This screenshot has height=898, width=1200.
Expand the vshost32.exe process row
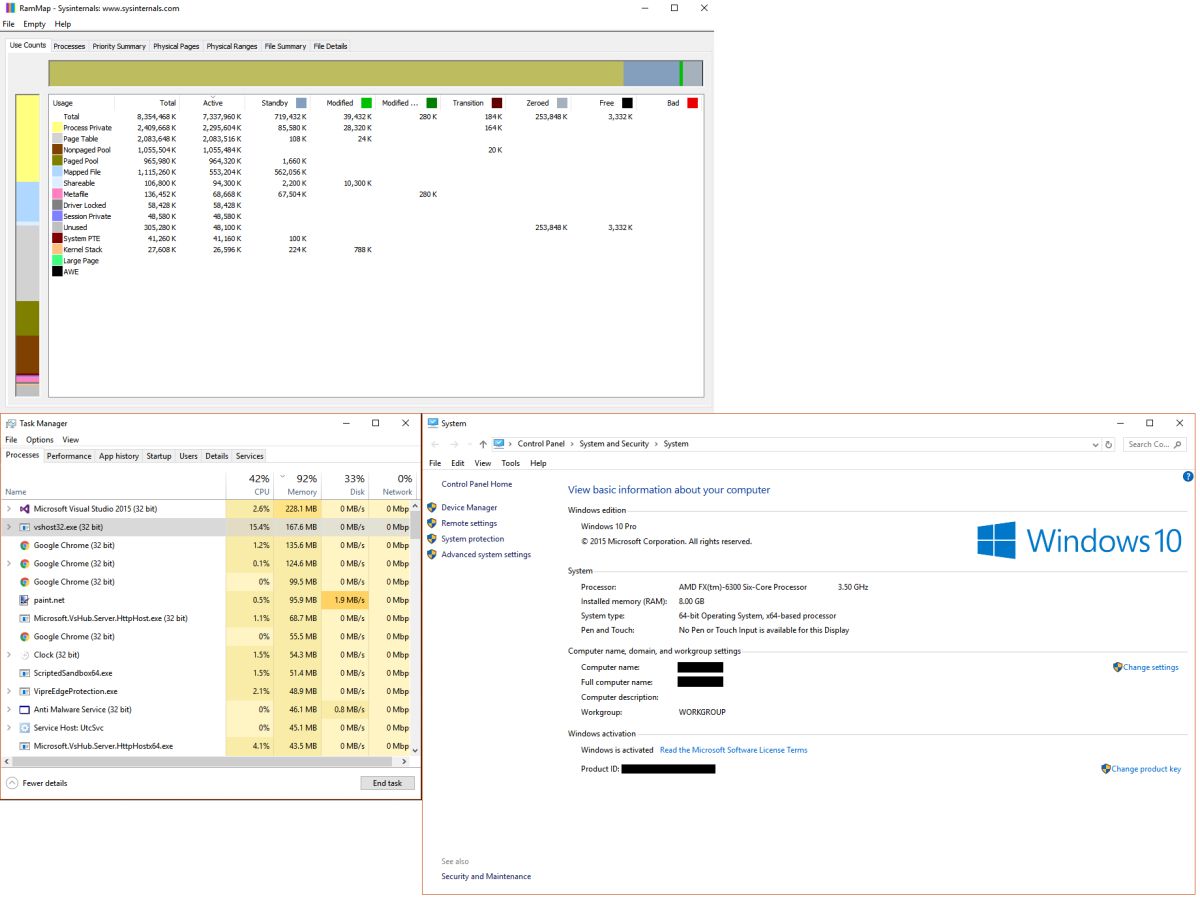click(9, 527)
